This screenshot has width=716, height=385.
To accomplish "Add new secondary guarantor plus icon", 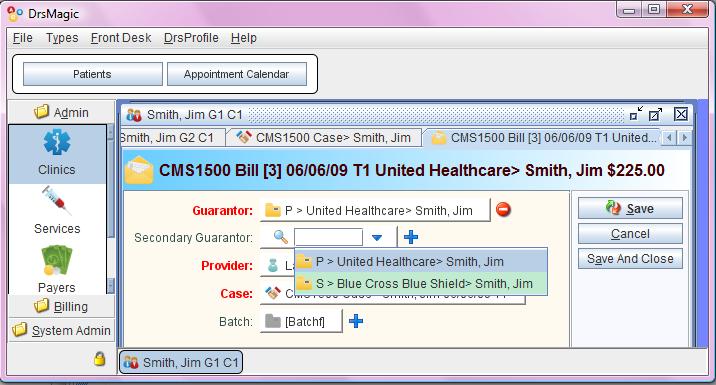I will coord(411,237).
